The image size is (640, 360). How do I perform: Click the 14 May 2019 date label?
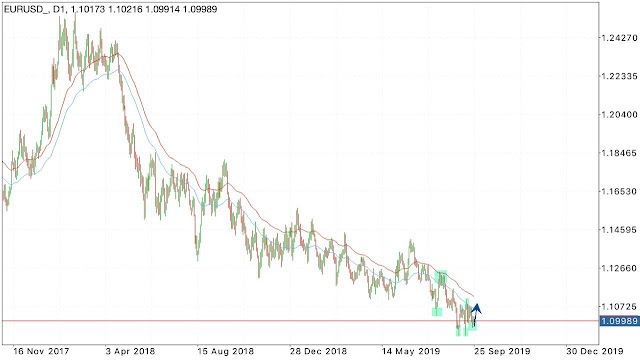(x=411, y=351)
